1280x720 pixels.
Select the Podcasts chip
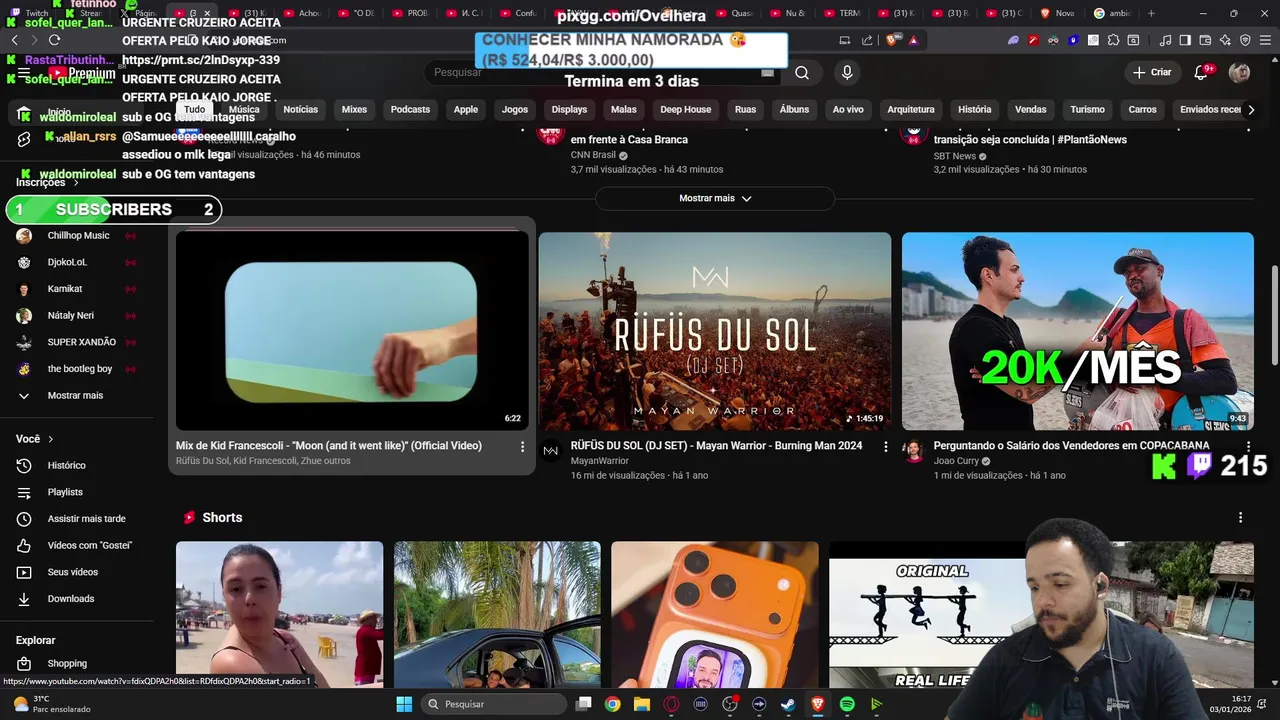tap(410, 109)
